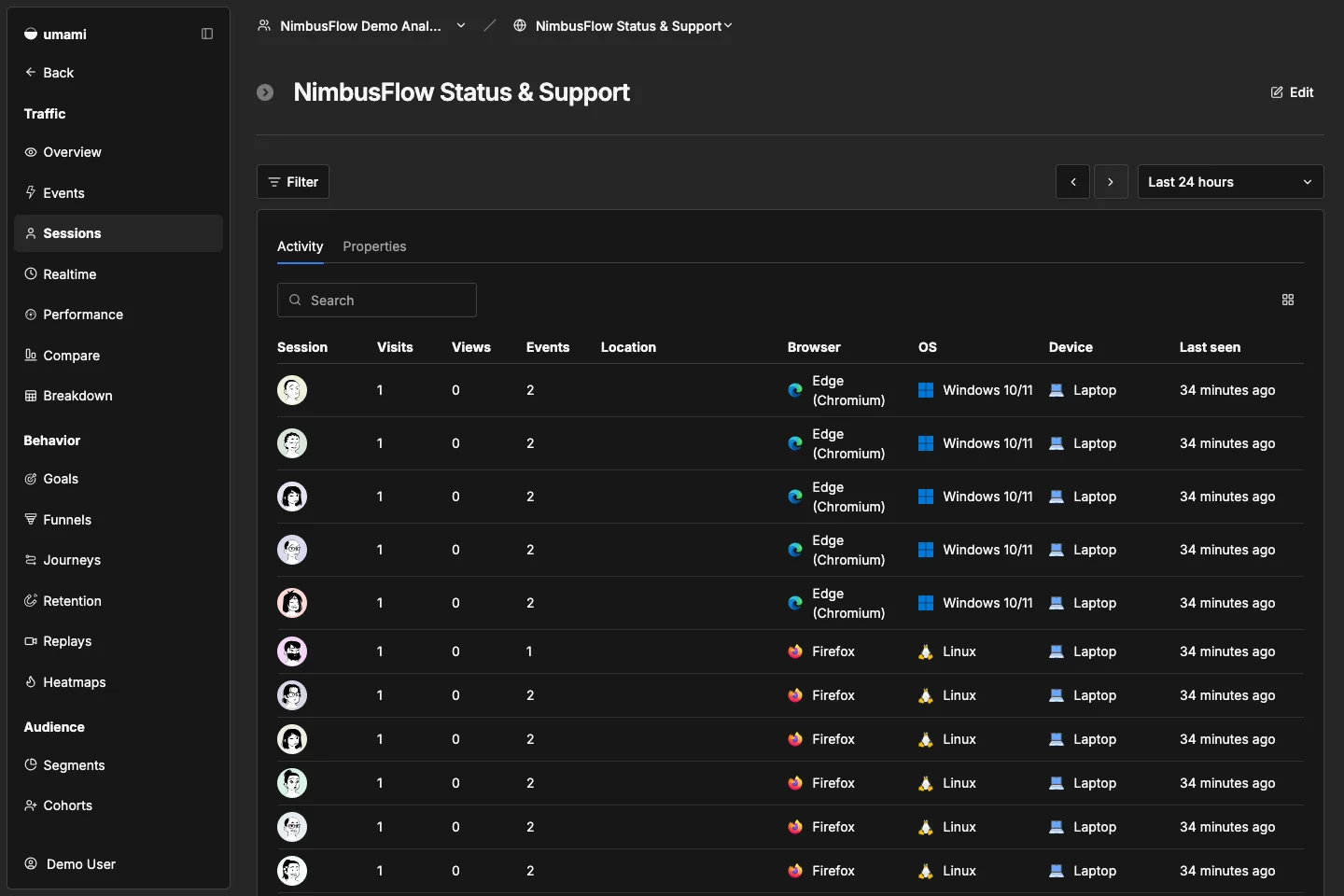Open the first Edge session avatar
This screenshot has height=896, width=1344.
tap(292, 390)
